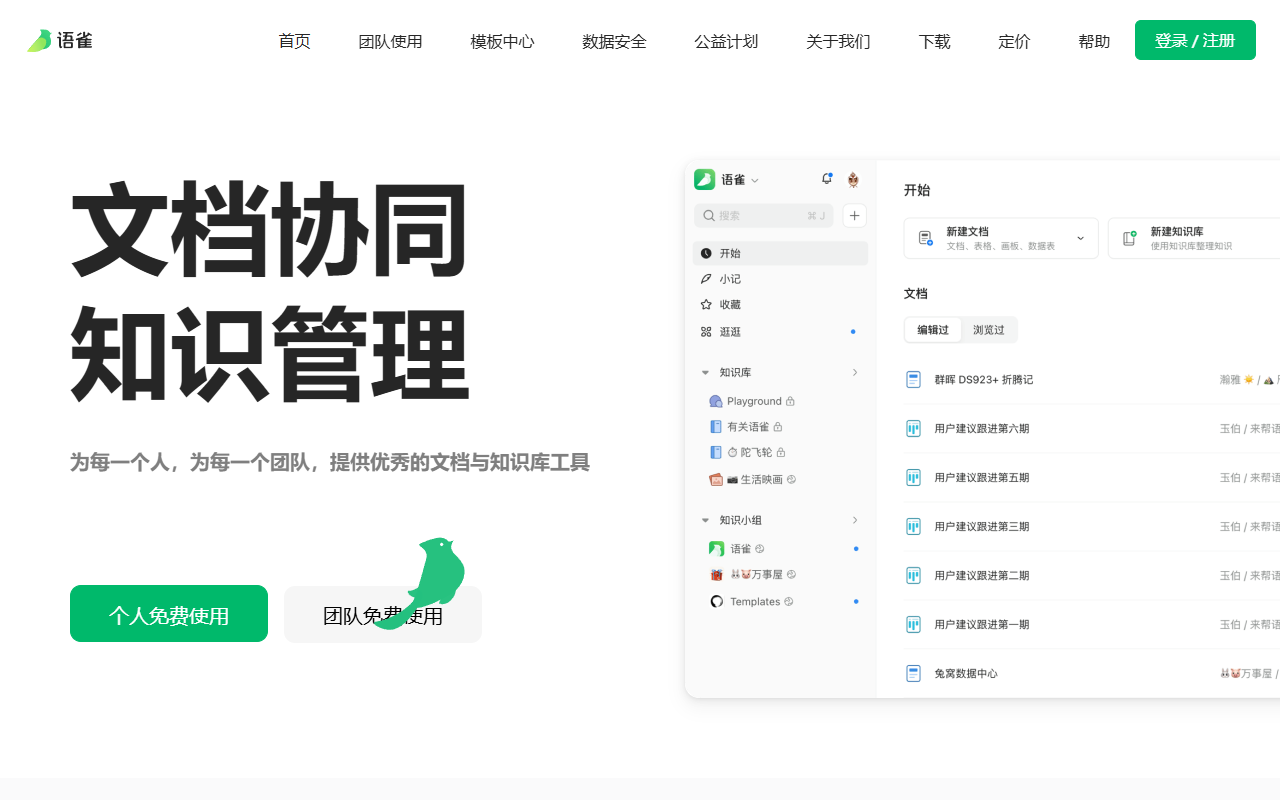The image size is (1280, 800).
Task: Click the 开始 heading in the main panel
Action: [x=917, y=190]
